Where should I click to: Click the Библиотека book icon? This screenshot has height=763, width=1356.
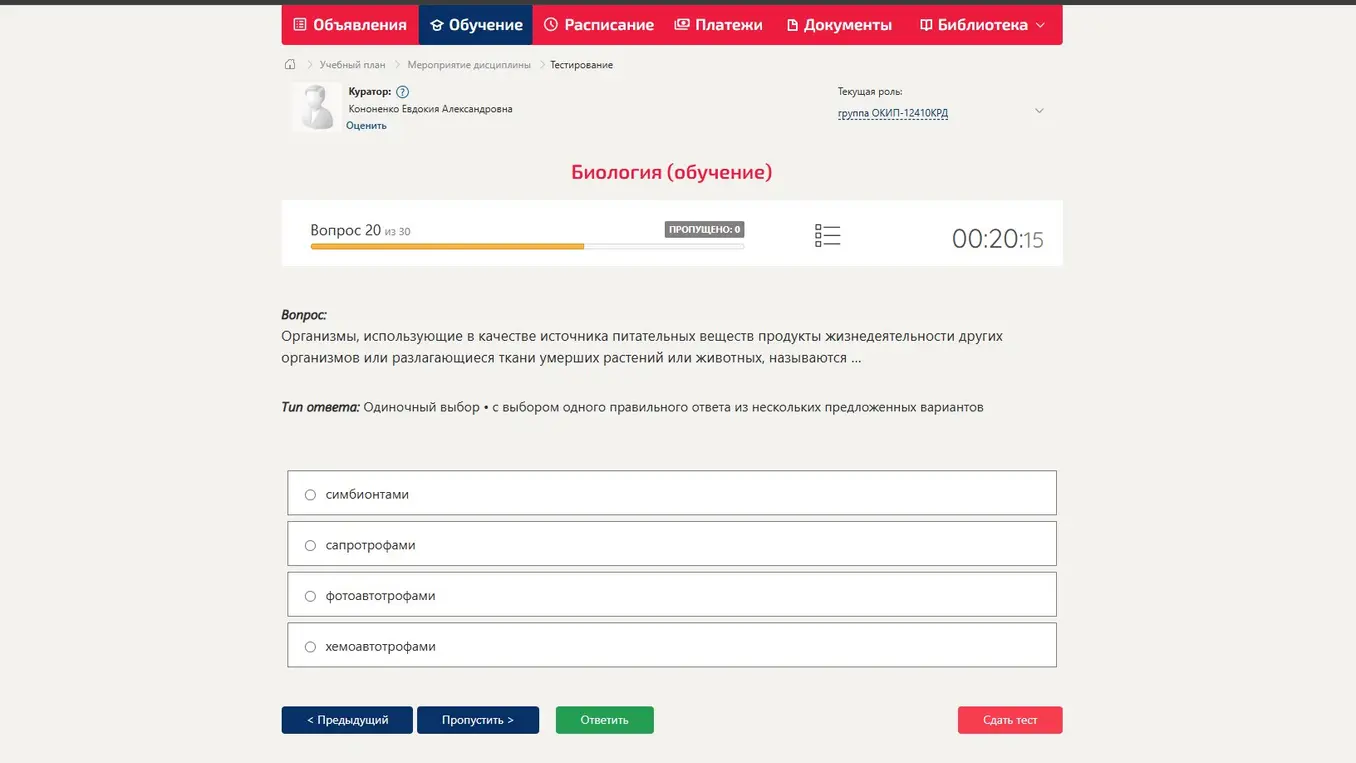point(926,25)
